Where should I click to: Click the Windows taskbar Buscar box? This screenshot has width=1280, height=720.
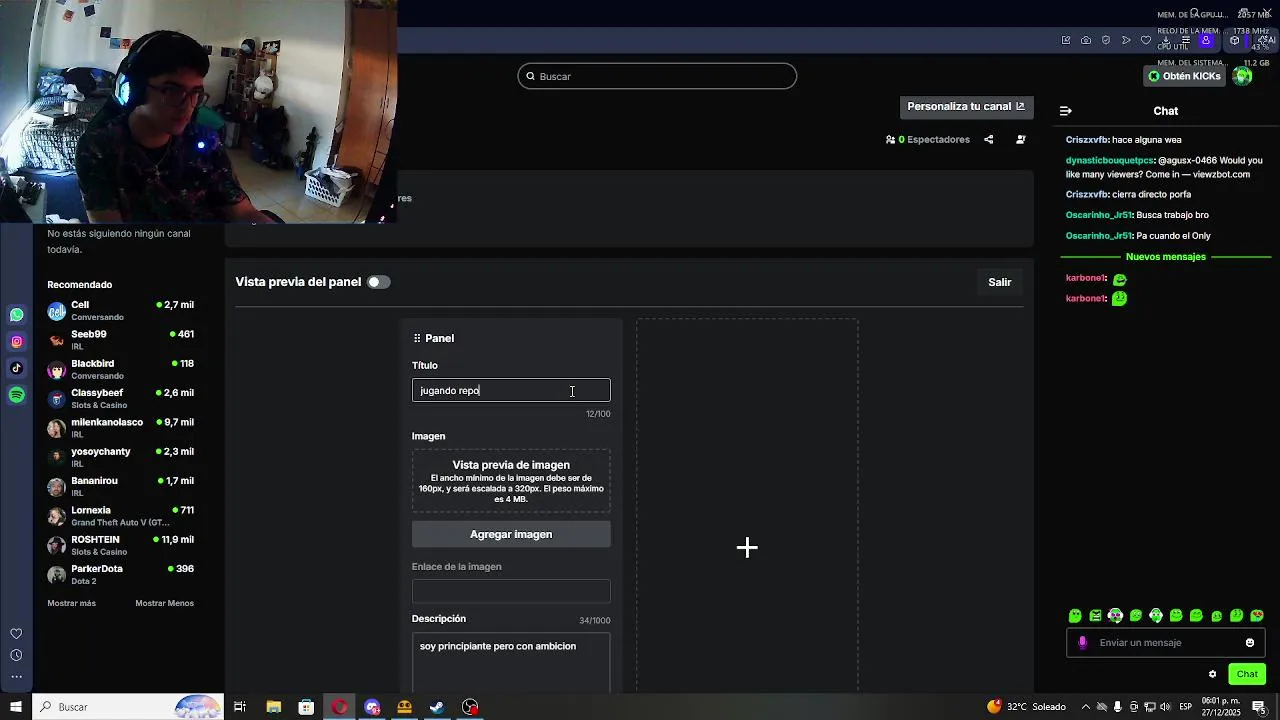pyautogui.click(x=127, y=707)
